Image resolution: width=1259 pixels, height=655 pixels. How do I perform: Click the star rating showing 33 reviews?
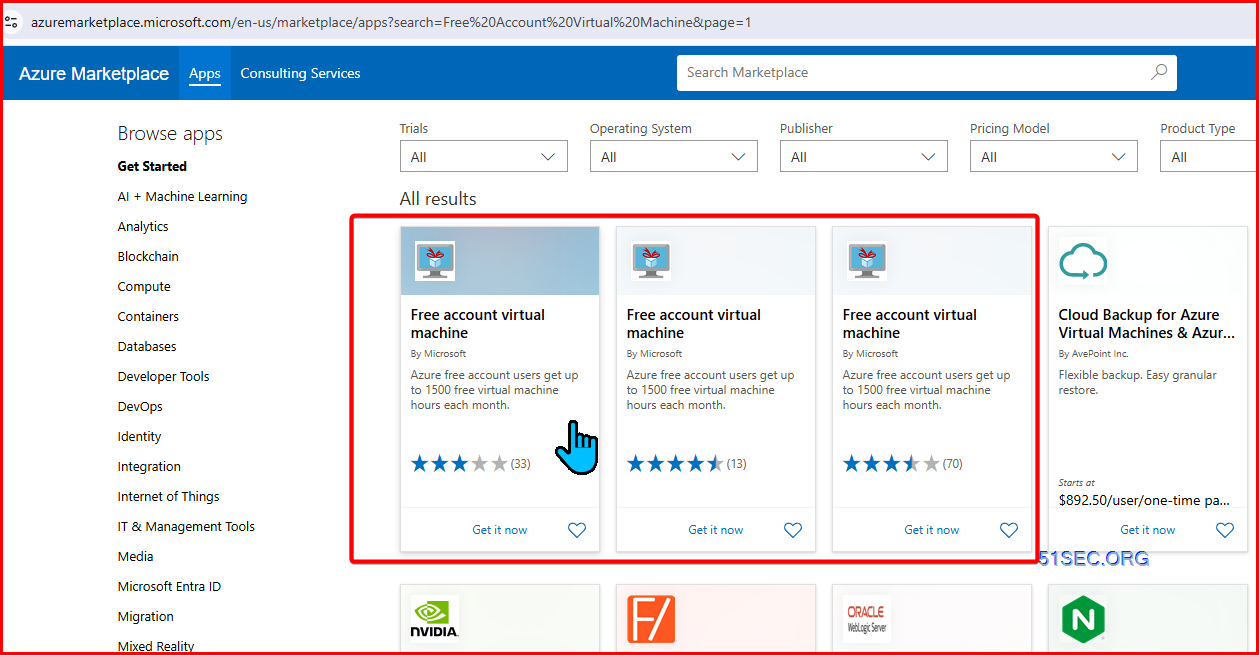470,464
